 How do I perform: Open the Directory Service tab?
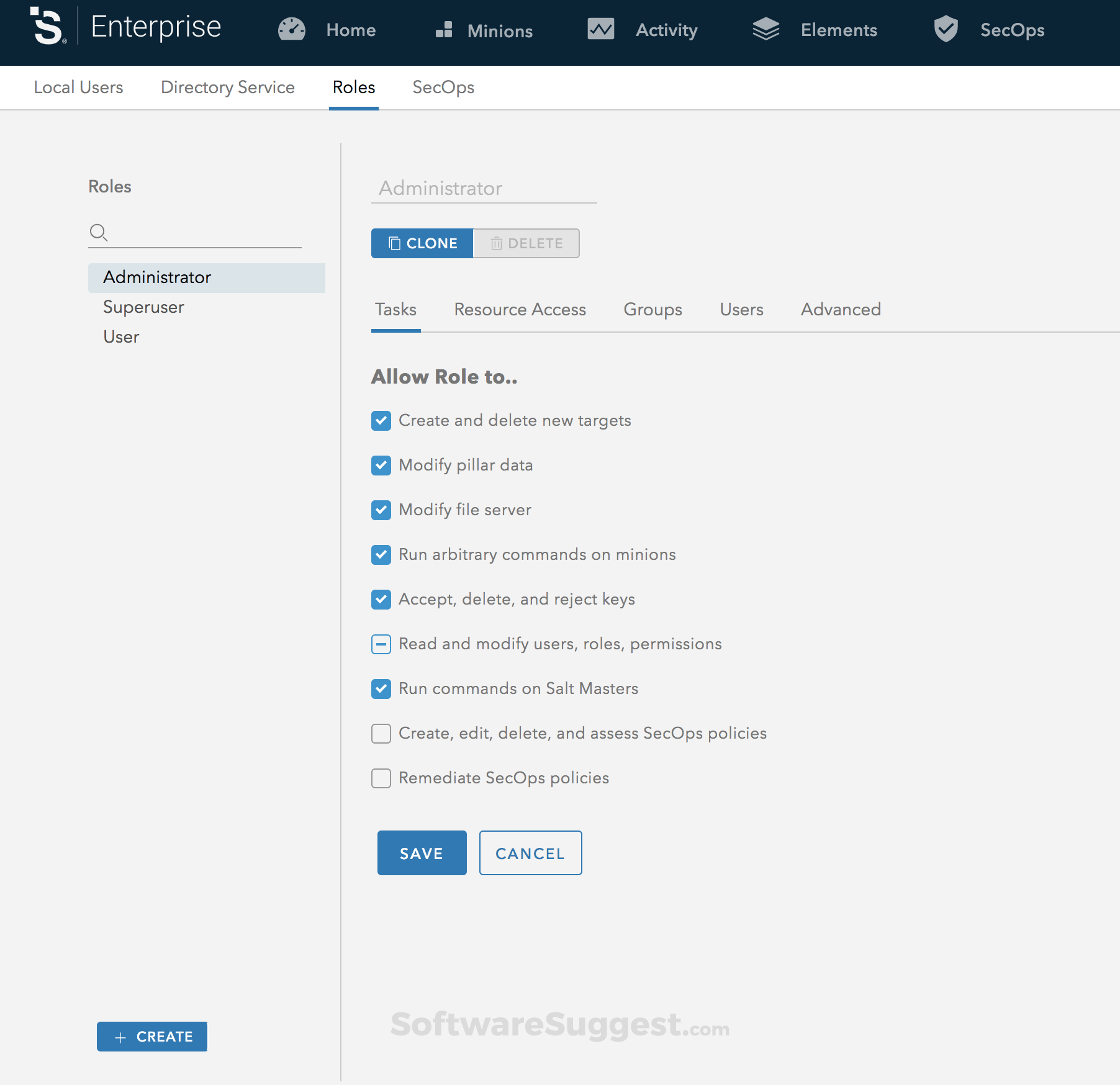[x=227, y=88]
